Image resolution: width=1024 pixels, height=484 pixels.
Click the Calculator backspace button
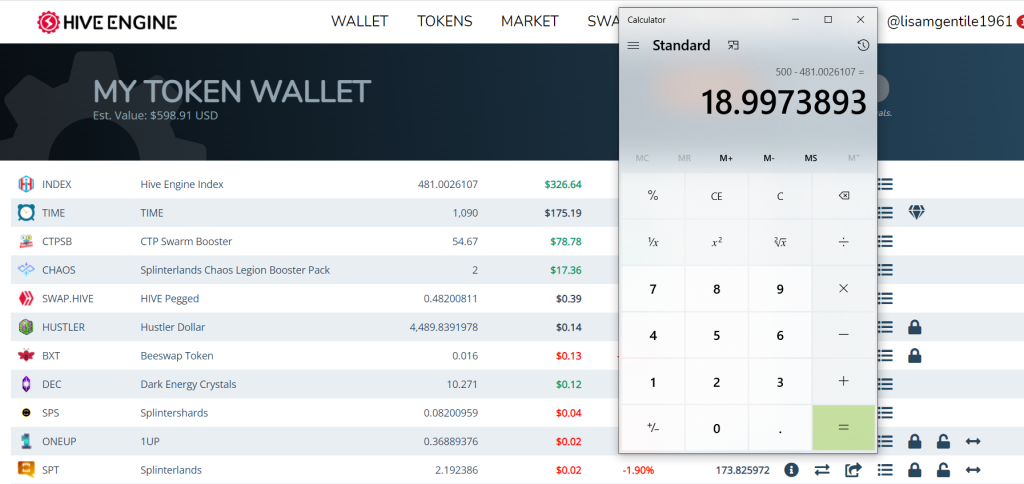(x=843, y=195)
